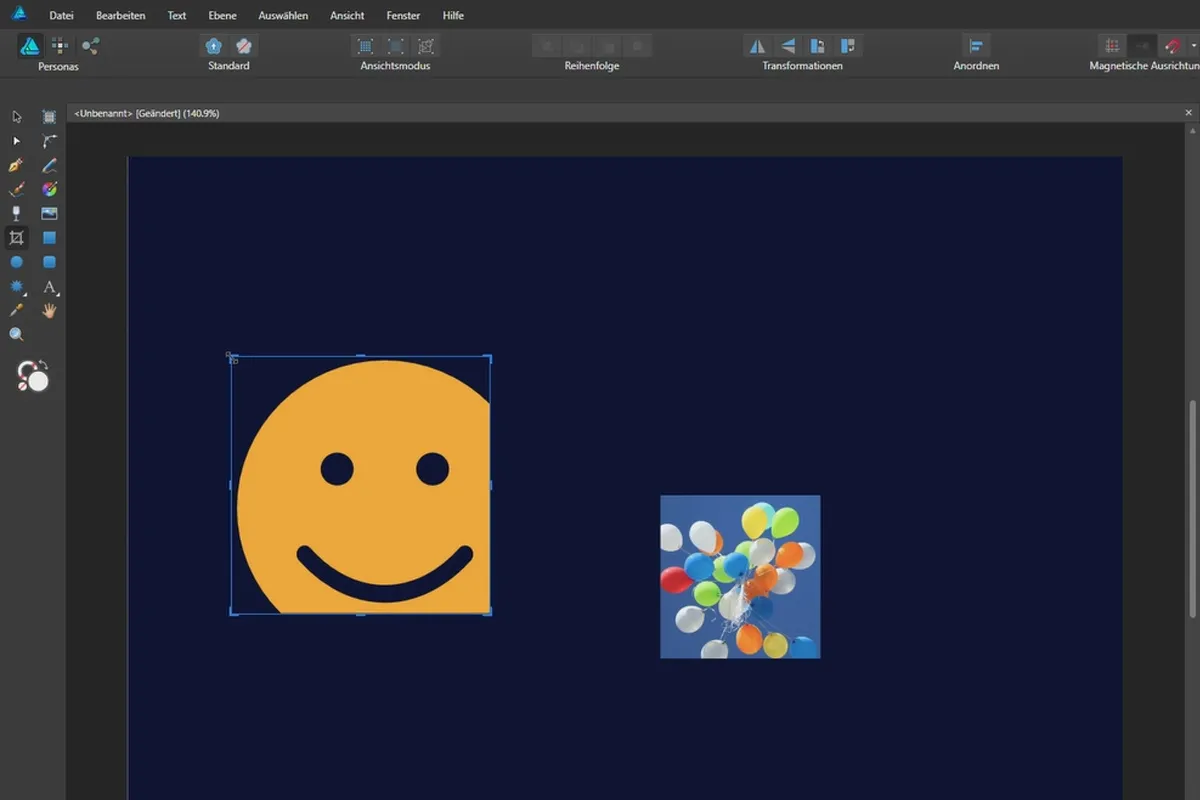Image resolution: width=1200 pixels, height=800 pixels.
Task: Open the Ebene menu
Action: click(223, 16)
